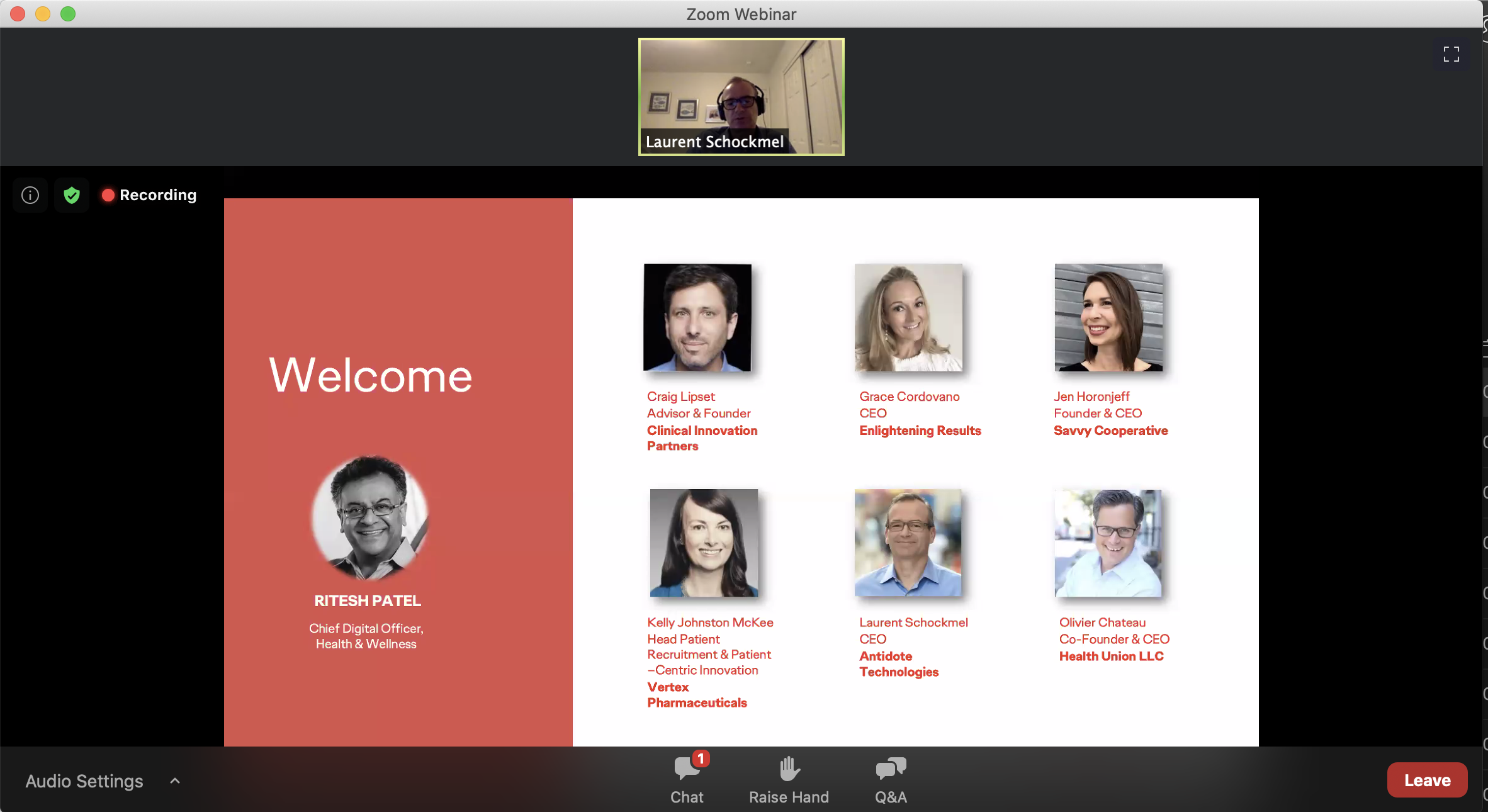Image resolution: width=1488 pixels, height=812 pixels.
Task: Click the Audio Settings label
Action: [84, 781]
